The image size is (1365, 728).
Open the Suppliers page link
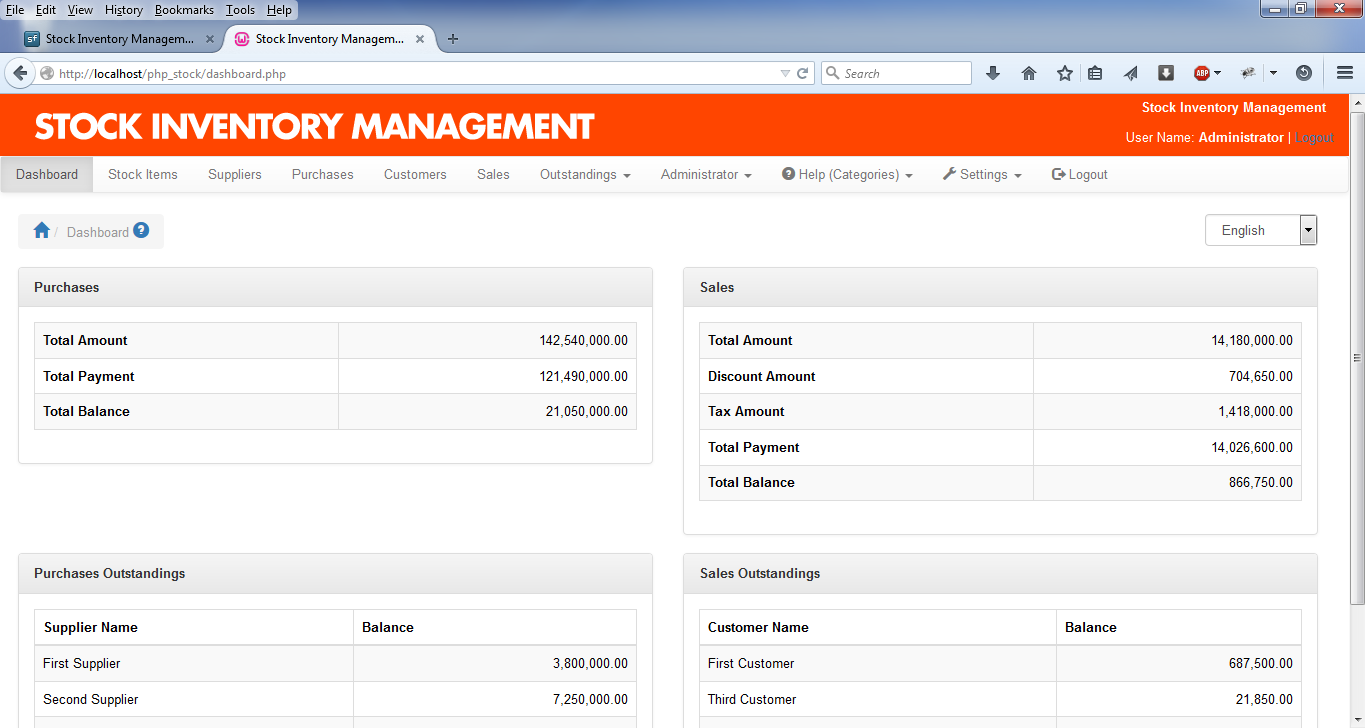click(x=235, y=174)
